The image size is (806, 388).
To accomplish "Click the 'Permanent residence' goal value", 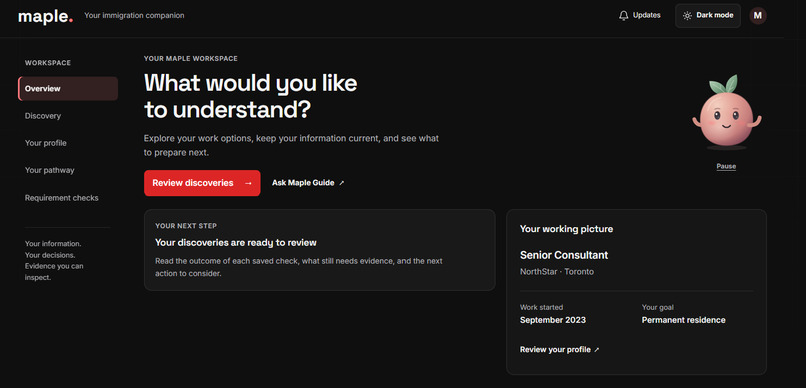I will pos(684,320).
